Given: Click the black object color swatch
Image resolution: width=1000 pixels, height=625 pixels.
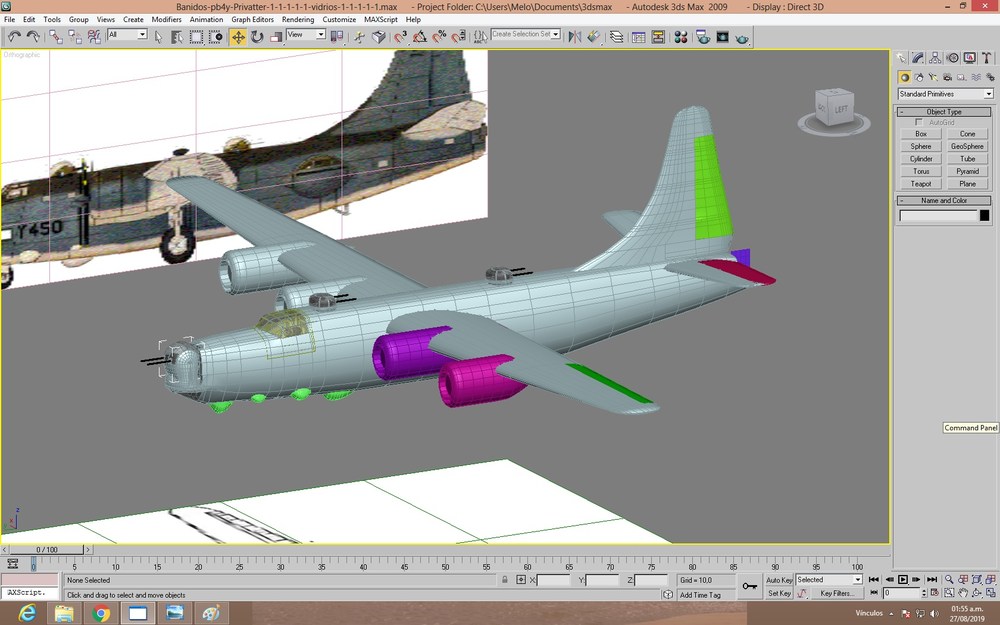Looking at the screenshot, I should (984, 216).
